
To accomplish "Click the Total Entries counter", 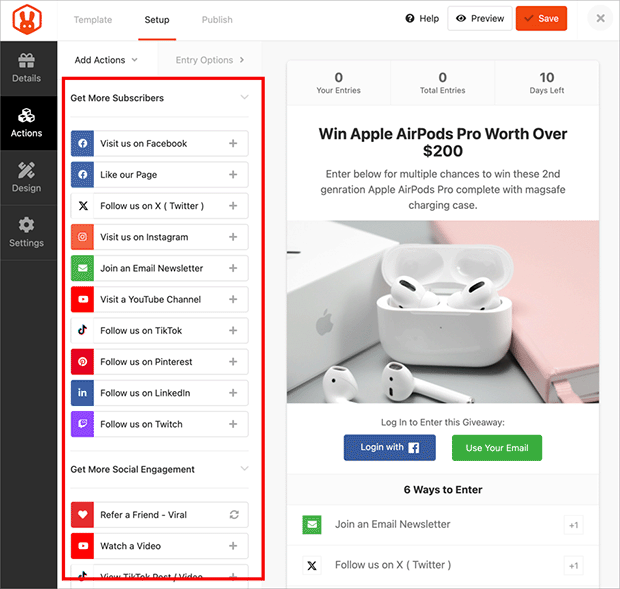I will pos(442,83).
